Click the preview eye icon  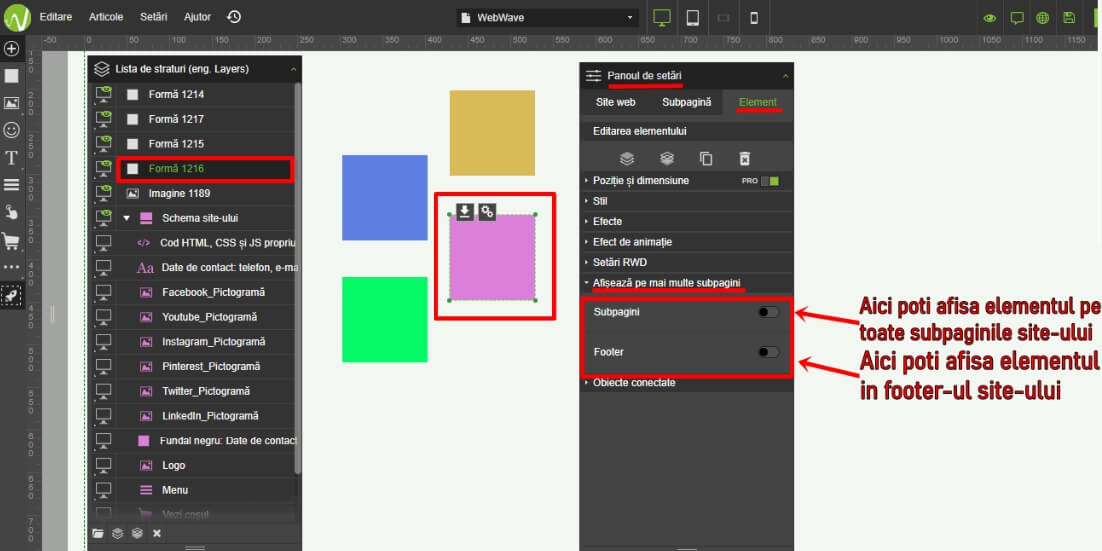click(990, 17)
